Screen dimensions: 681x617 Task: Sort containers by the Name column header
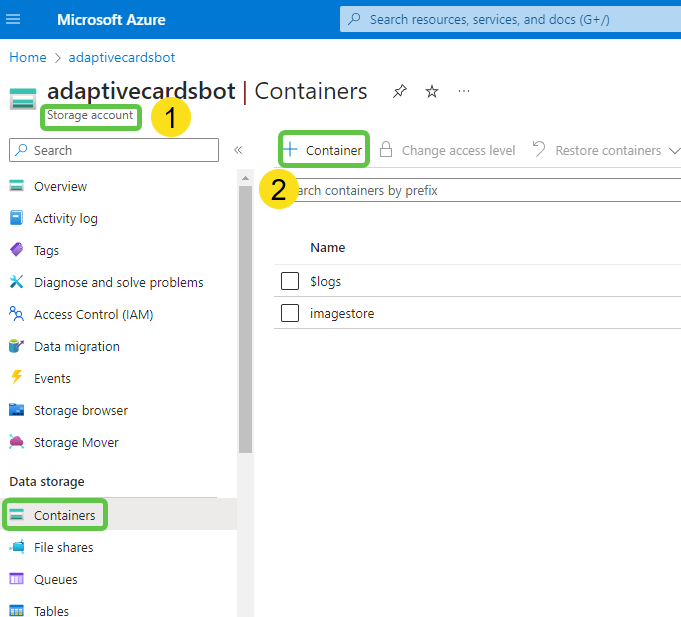point(327,247)
